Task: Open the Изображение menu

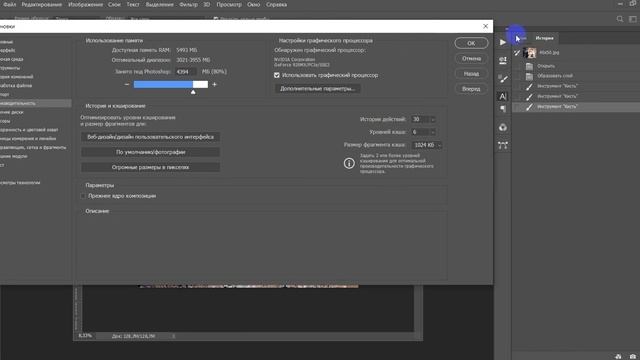Action: tap(85, 4)
